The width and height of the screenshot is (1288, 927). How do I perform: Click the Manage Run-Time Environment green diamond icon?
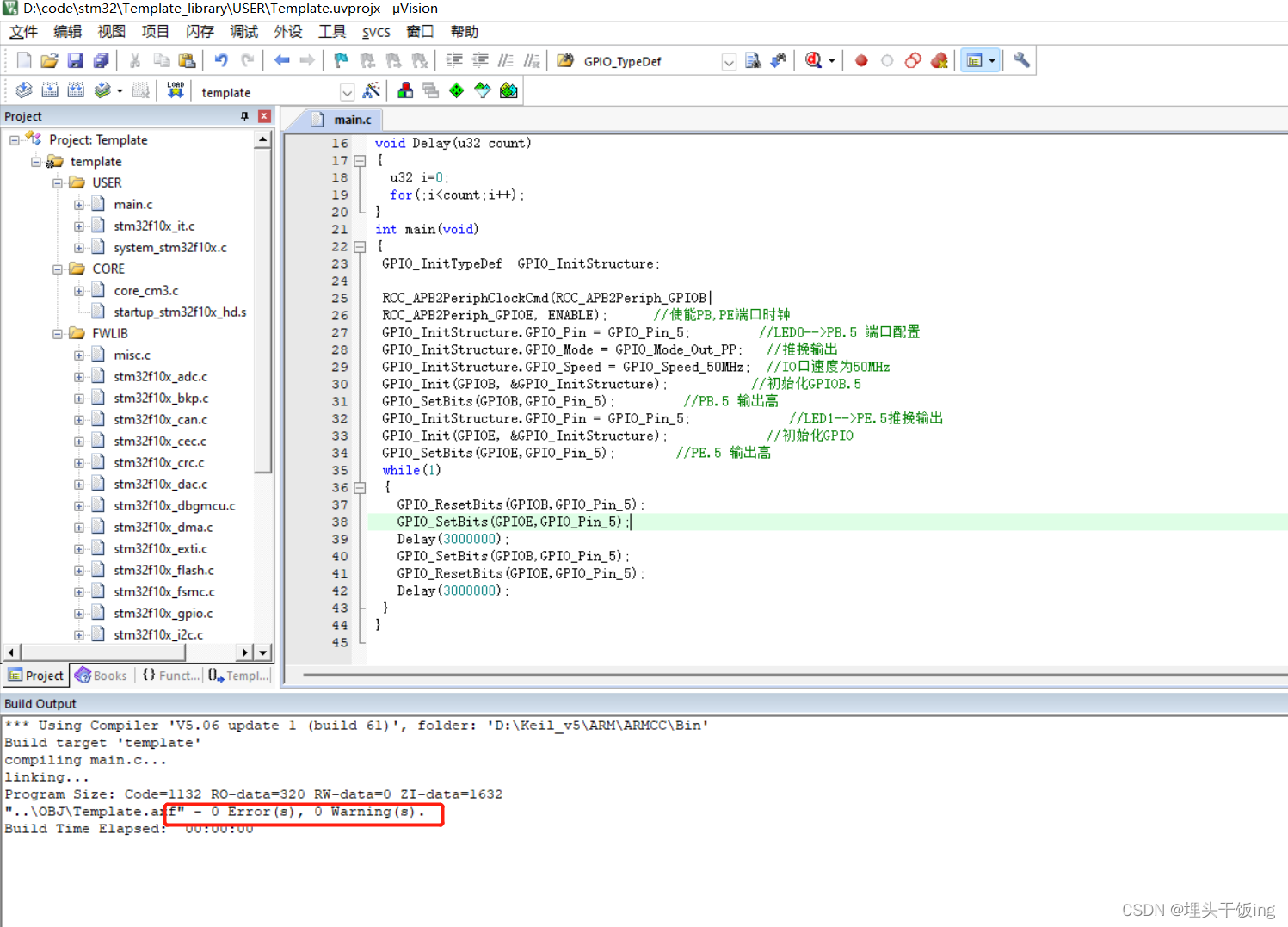click(x=457, y=90)
